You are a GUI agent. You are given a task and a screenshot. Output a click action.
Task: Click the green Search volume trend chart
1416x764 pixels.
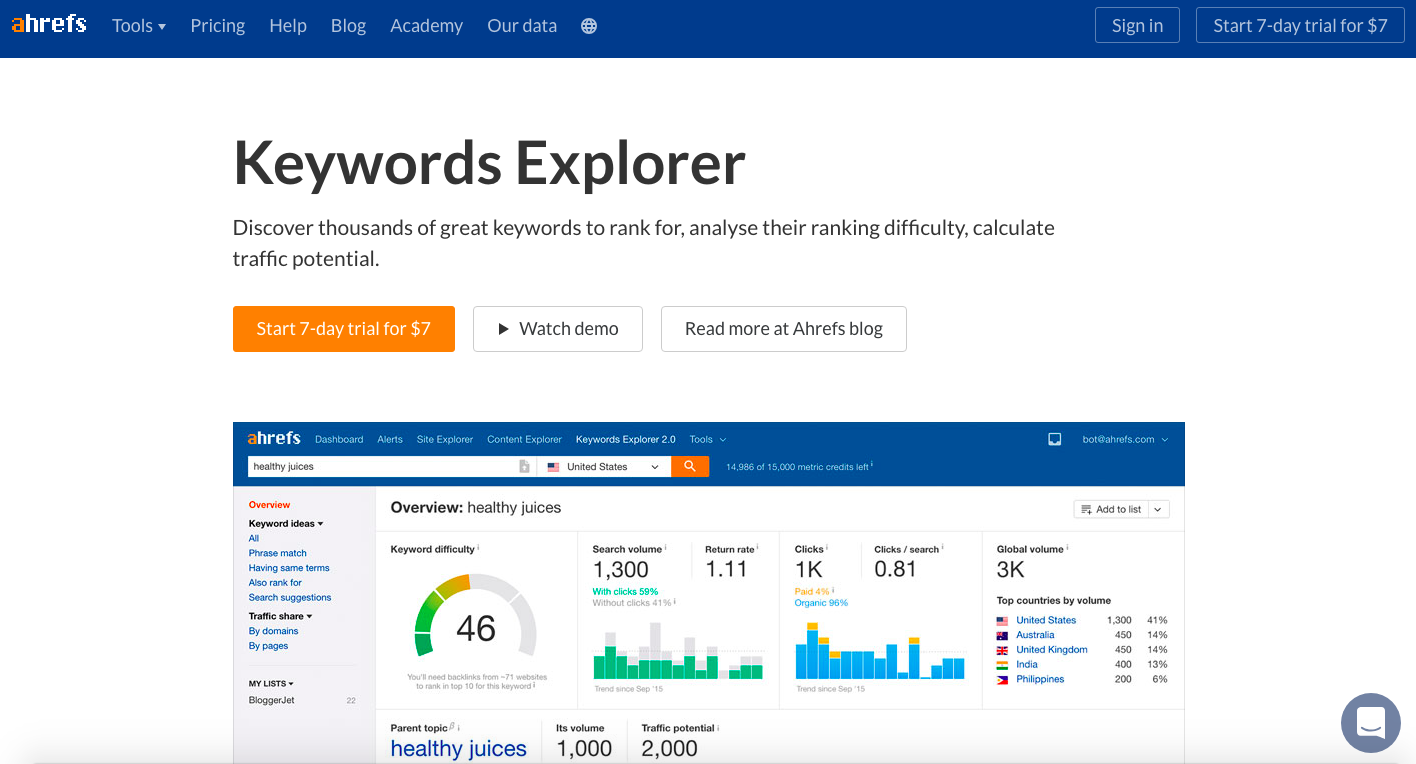pos(678,651)
